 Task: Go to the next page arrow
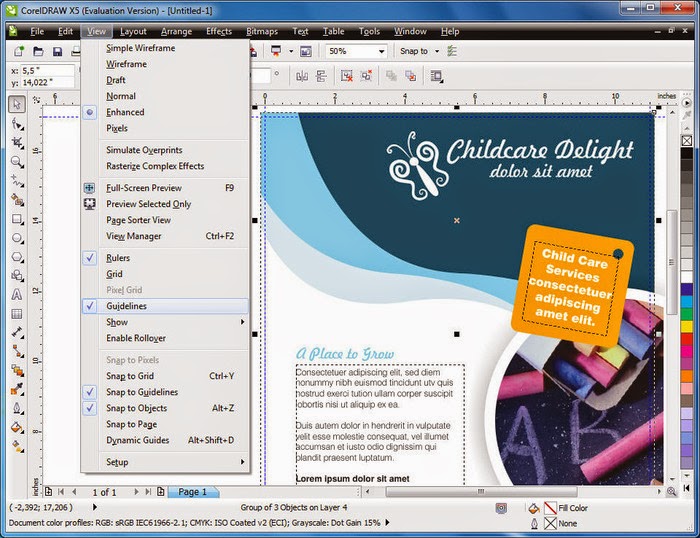(x=136, y=492)
